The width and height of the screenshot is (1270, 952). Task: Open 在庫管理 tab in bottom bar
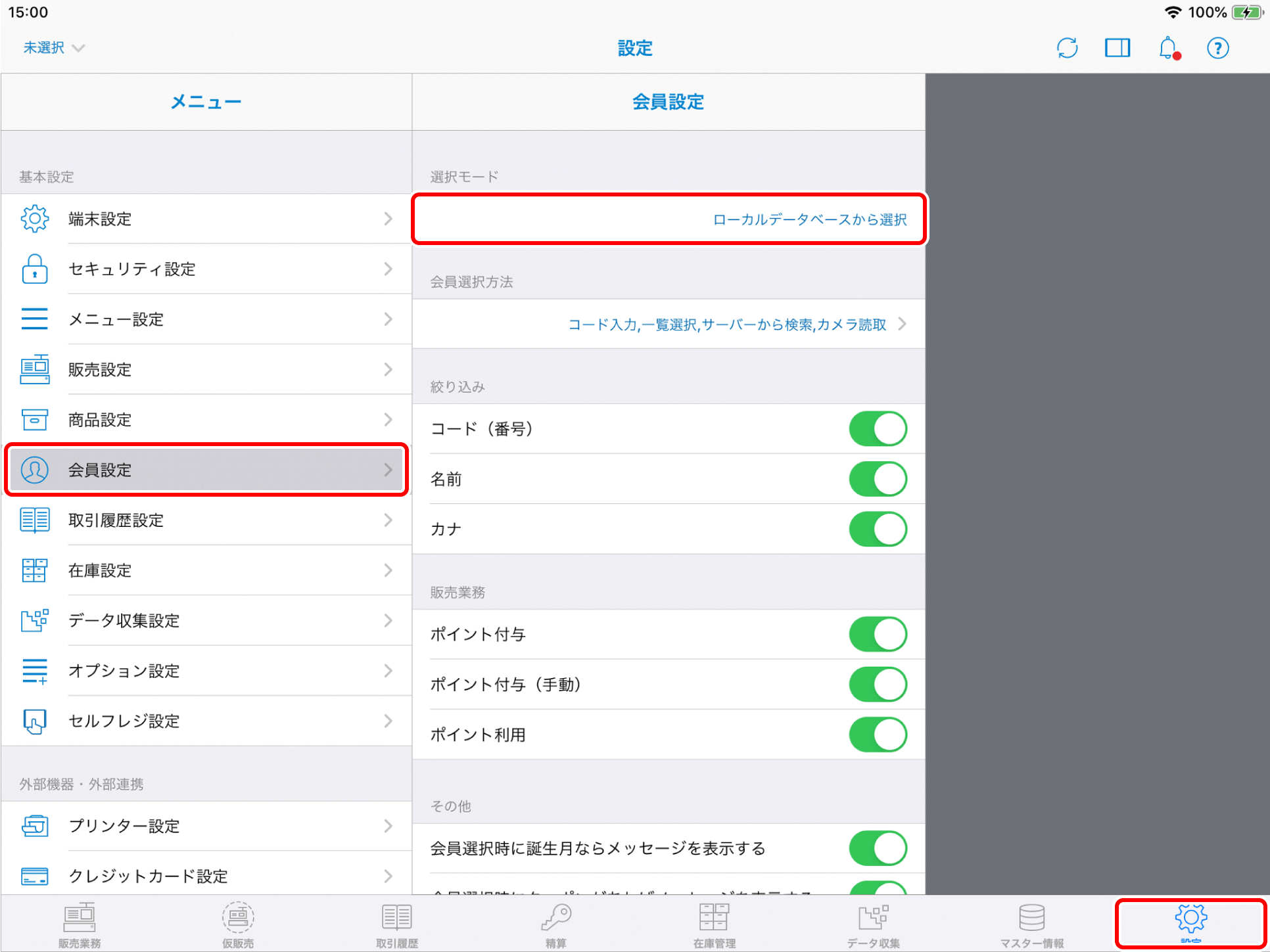(x=715, y=925)
